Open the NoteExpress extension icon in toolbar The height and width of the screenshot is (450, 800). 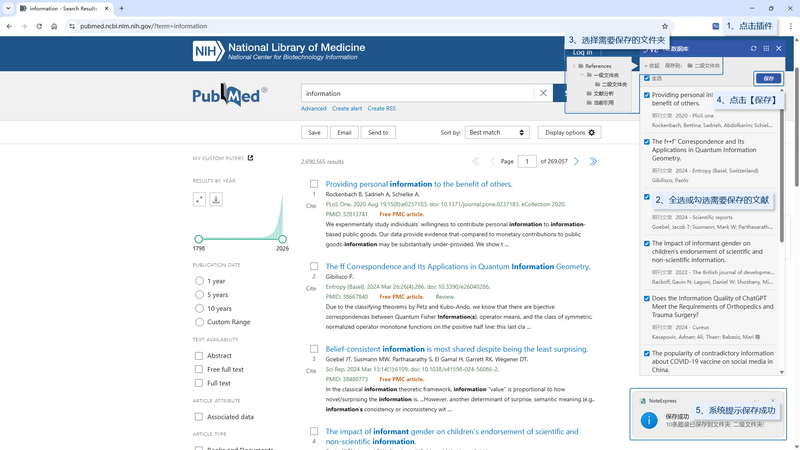tap(715, 26)
